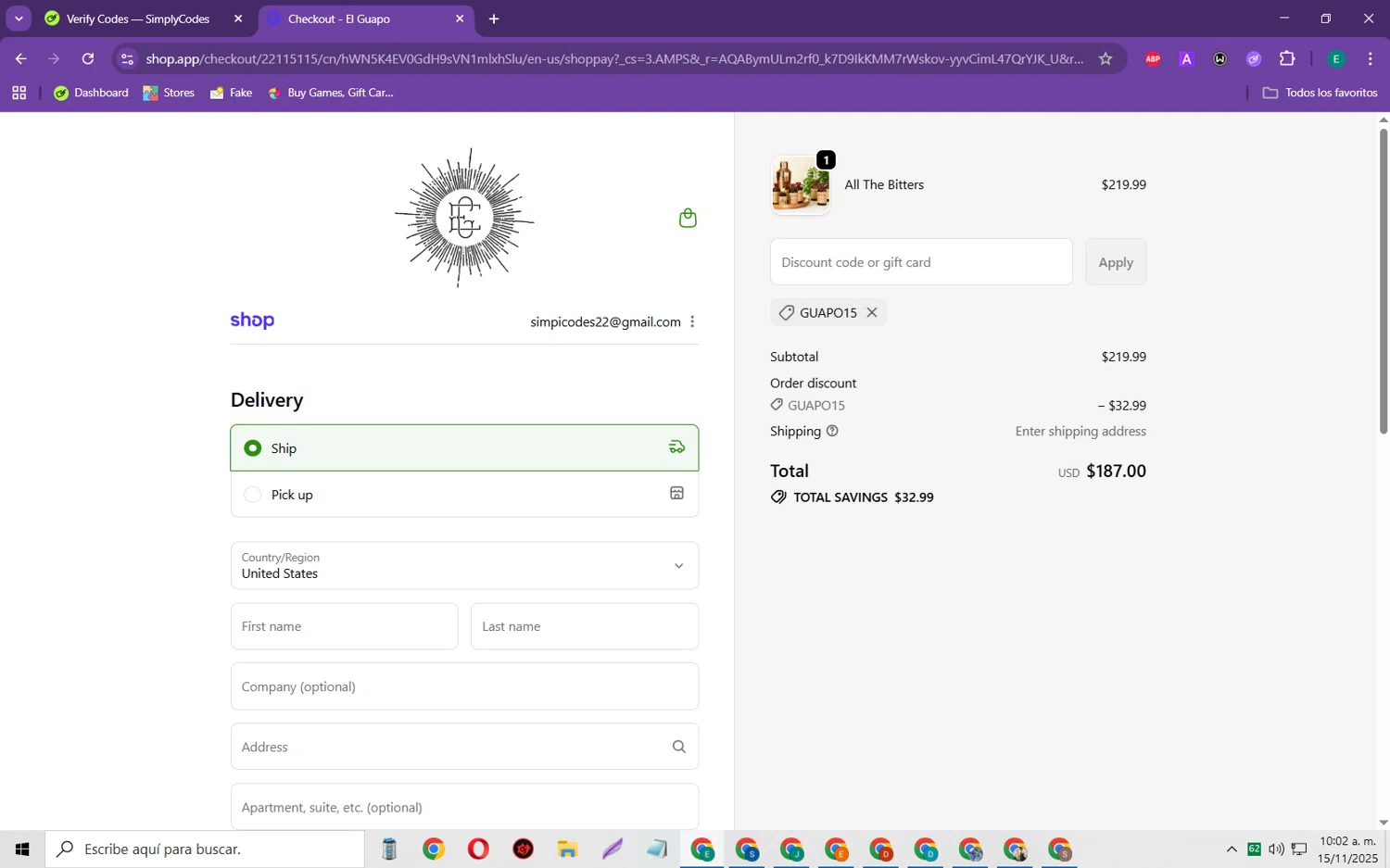Click the Apply discount button
Viewport: 1390px width, 868px height.
pyautogui.click(x=1116, y=262)
